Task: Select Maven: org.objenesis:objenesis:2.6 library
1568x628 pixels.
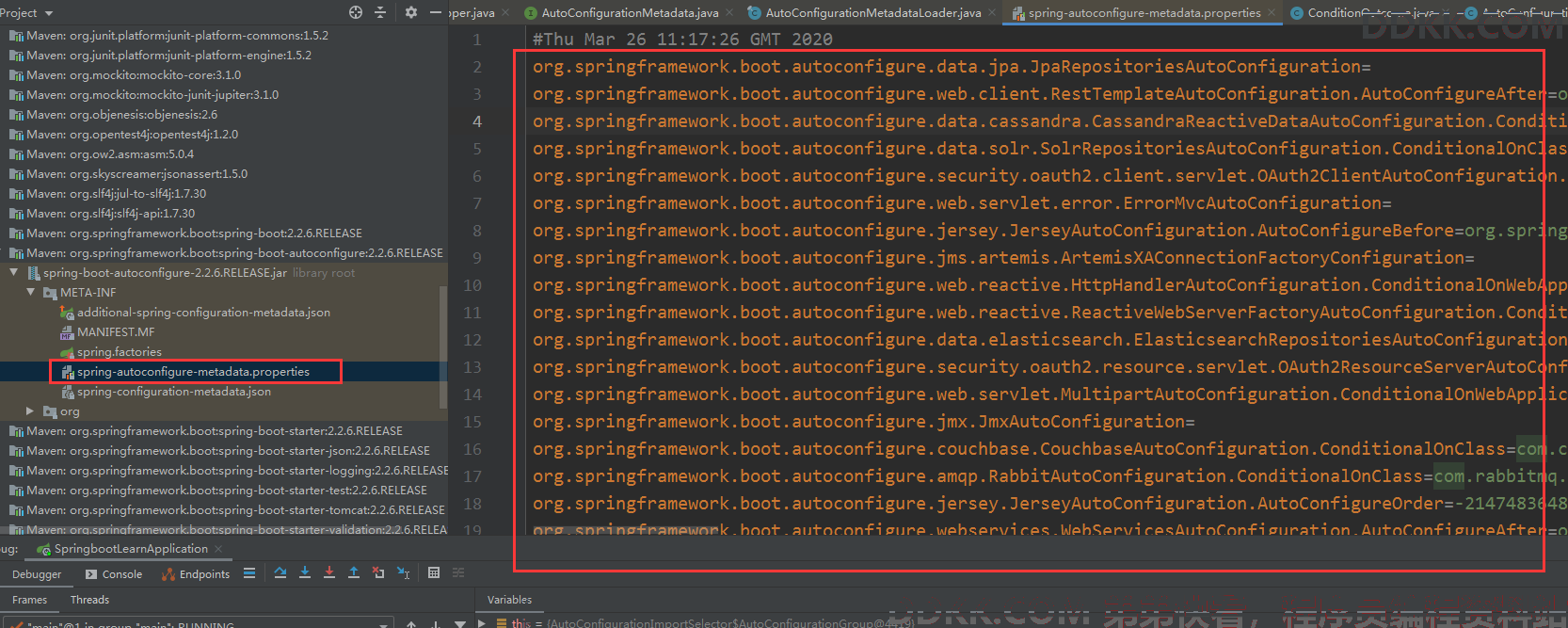Action: pyautogui.click(x=122, y=115)
